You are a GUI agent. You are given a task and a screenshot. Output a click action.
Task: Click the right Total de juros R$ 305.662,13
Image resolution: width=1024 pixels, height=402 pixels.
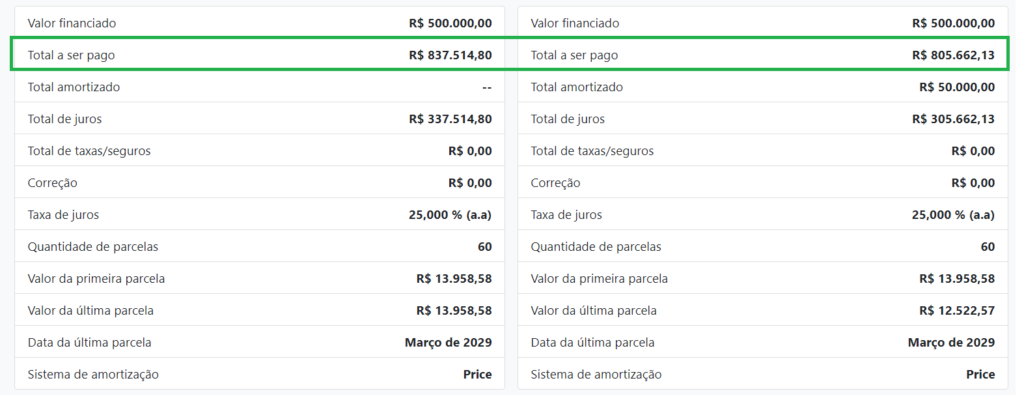[953, 119]
